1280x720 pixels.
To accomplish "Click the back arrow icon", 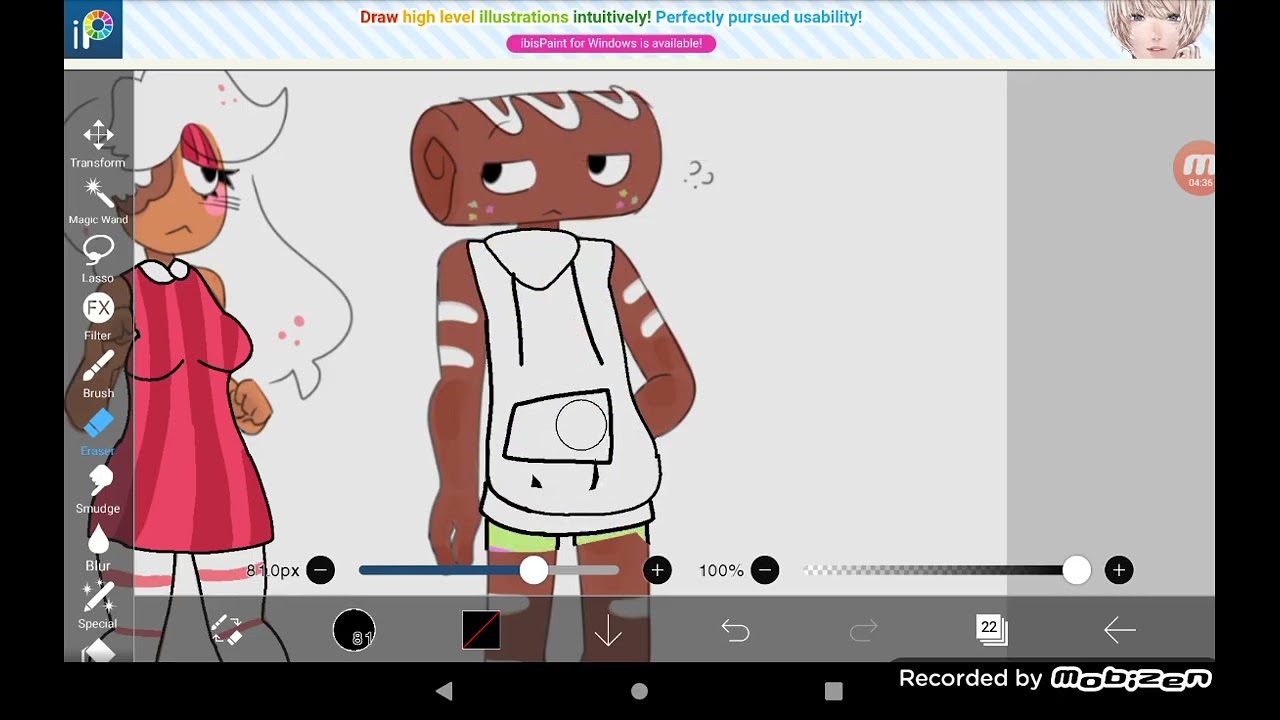I will pyautogui.click(x=1119, y=630).
